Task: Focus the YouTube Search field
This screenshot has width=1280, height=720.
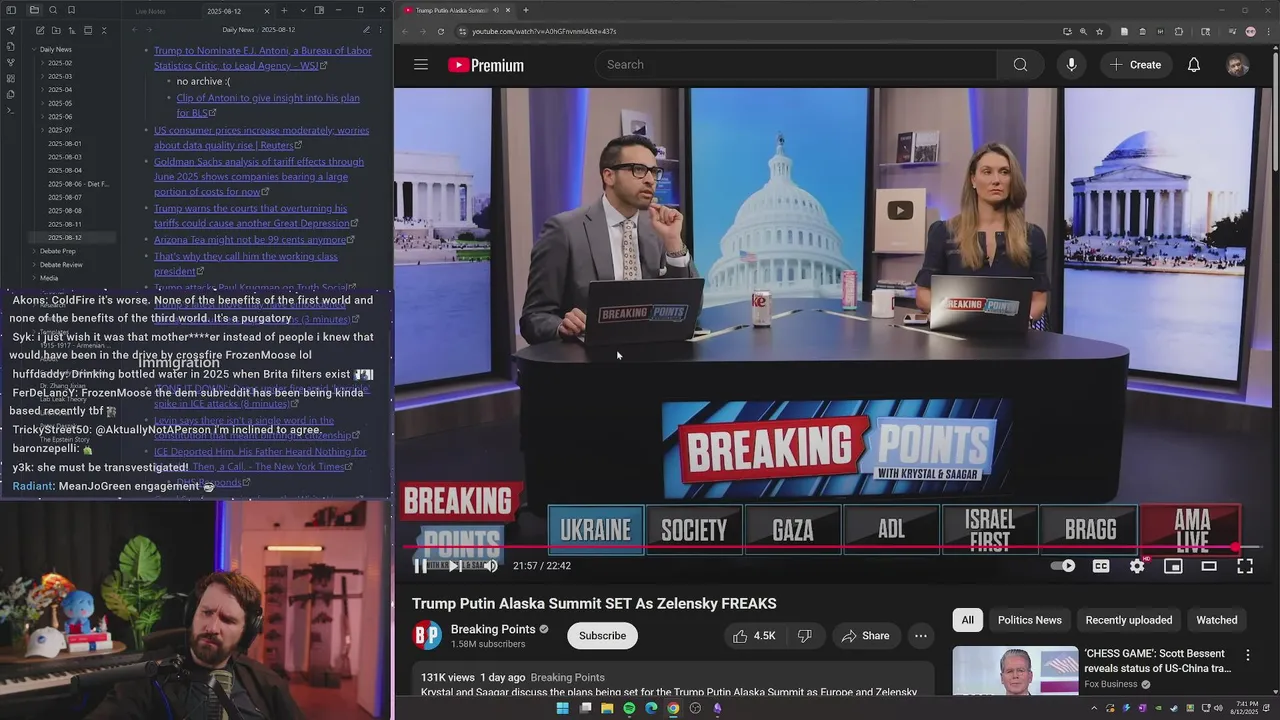Action: click(x=796, y=65)
